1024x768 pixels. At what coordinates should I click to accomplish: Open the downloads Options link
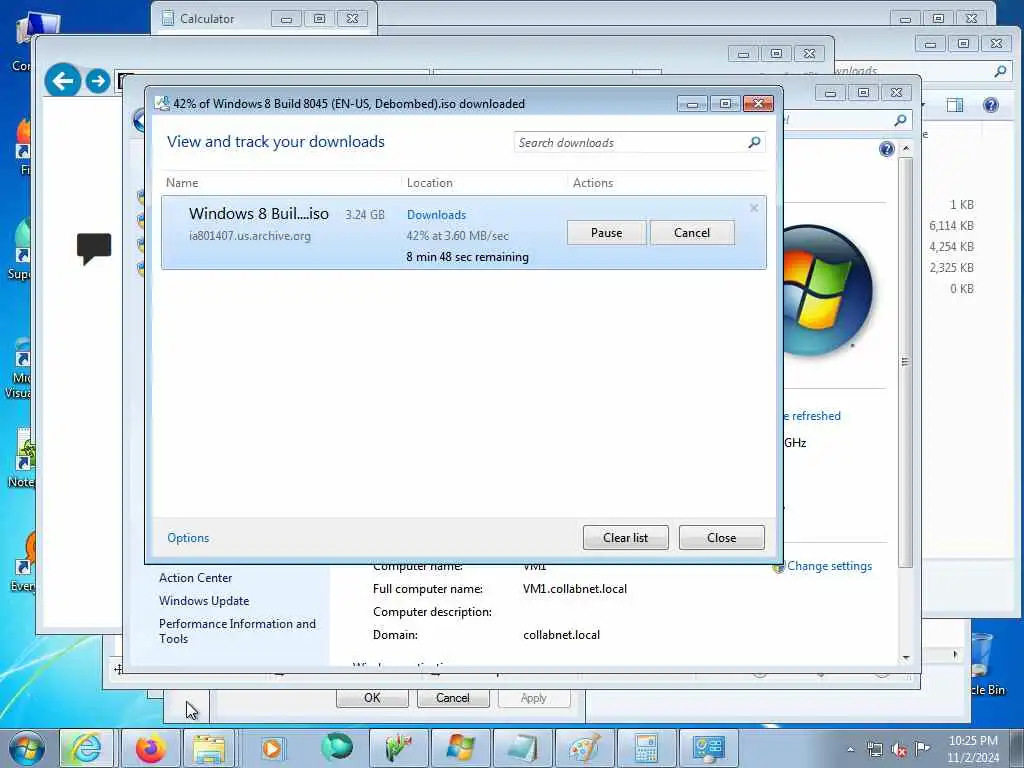[x=188, y=537]
